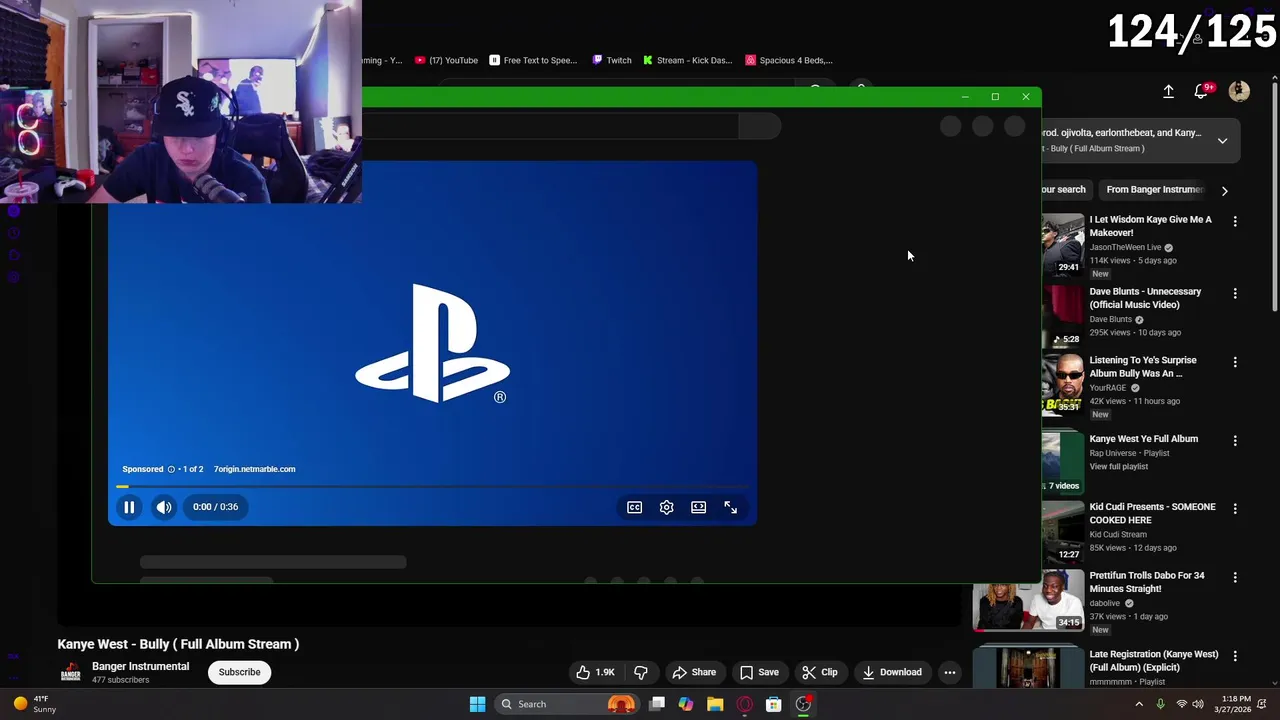Open YouTube upload/create icon
This screenshot has height=720, width=1280.
(x=1168, y=91)
